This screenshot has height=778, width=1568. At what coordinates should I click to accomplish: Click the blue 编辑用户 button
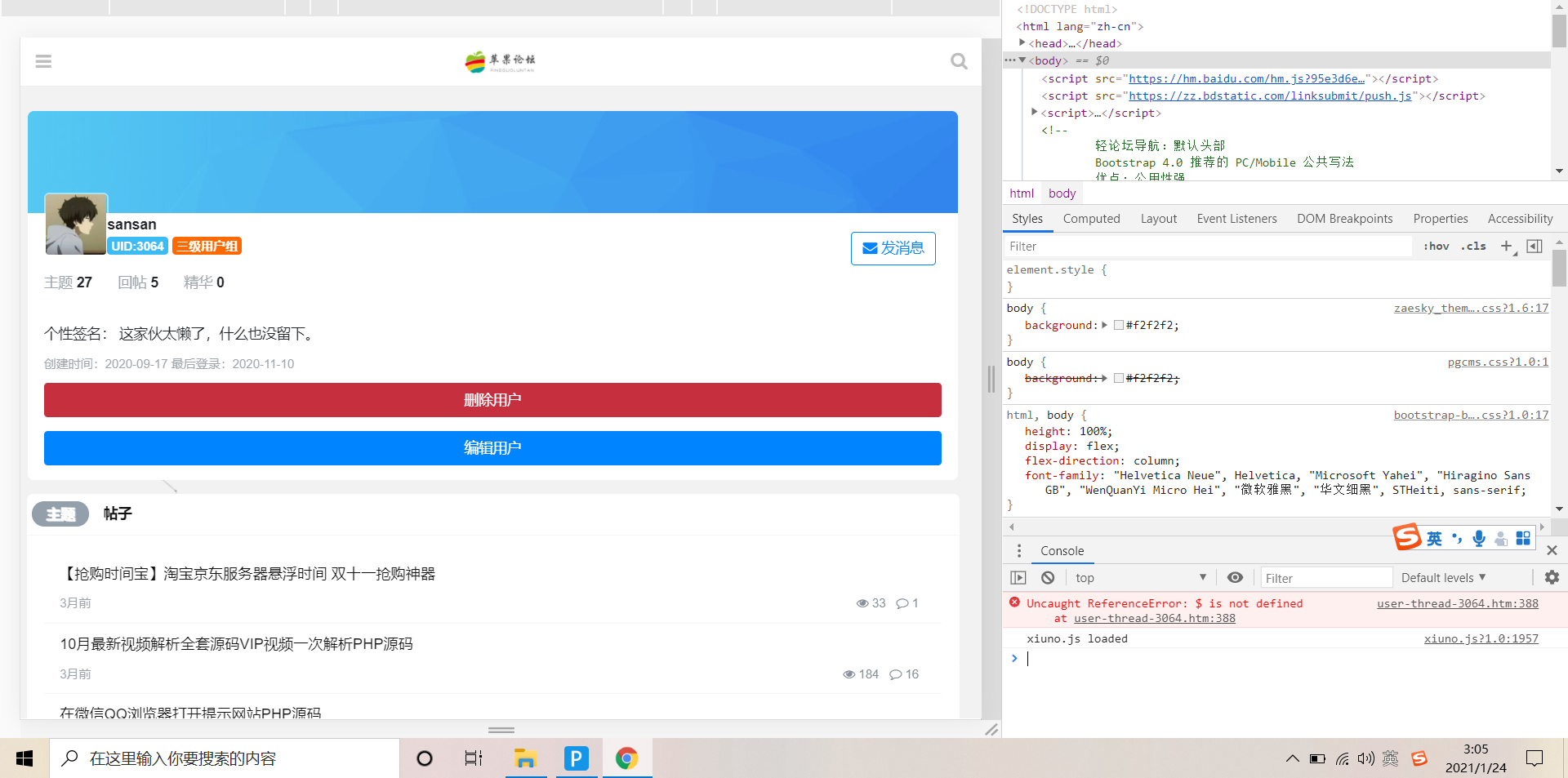click(492, 448)
